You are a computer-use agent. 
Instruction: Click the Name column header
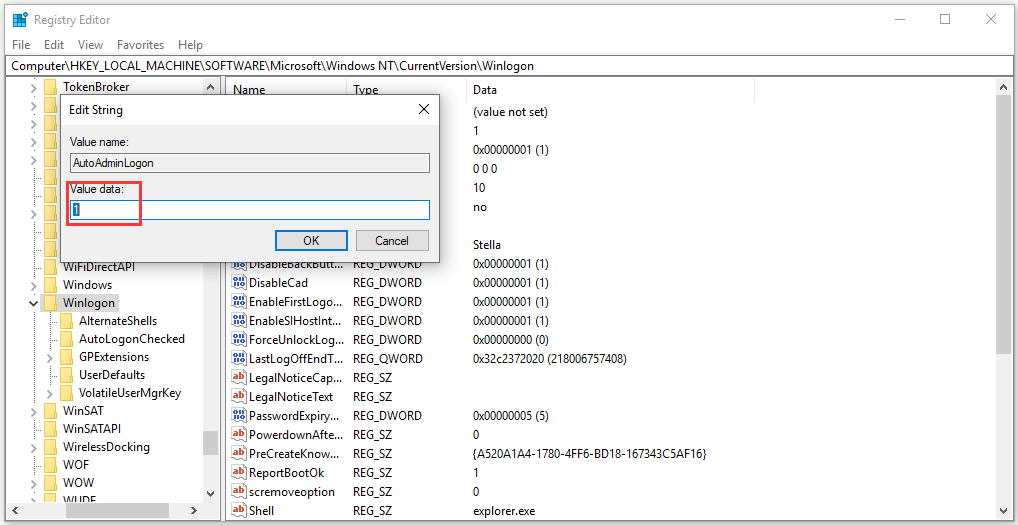tap(286, 90)
